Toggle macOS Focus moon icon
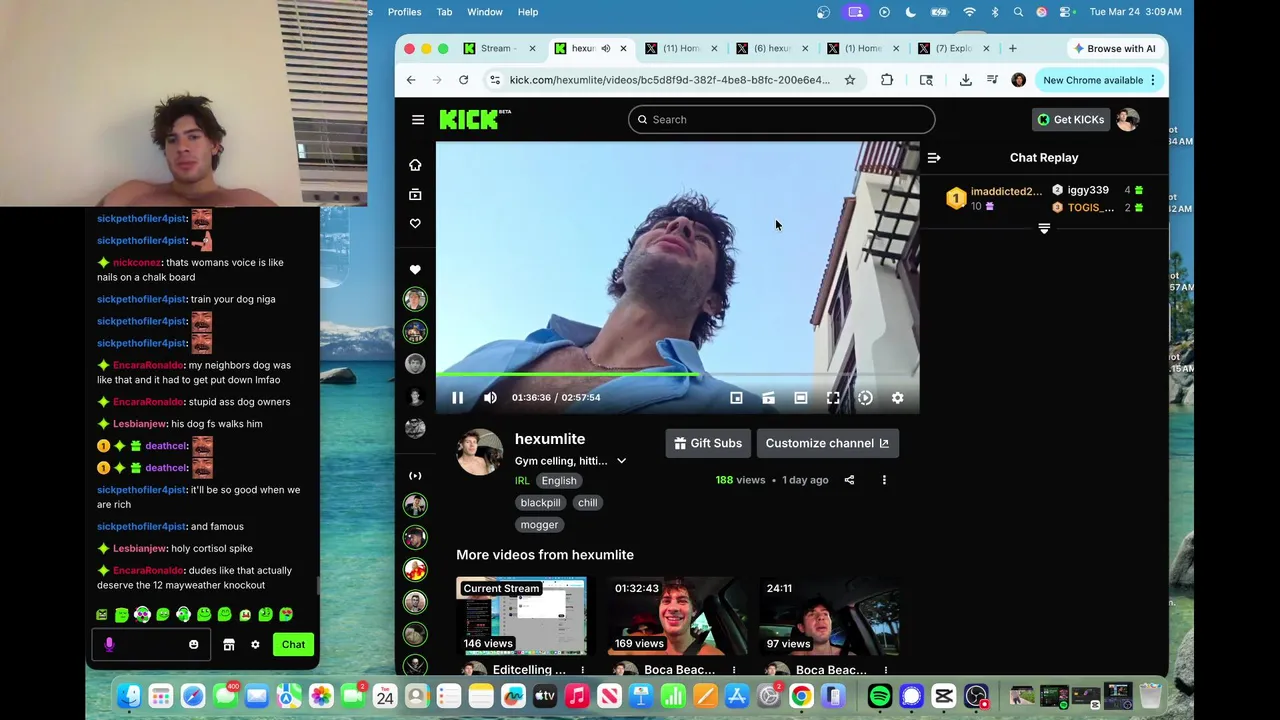Image resolution: width=1280 pixels, height=720 pixels. tap(911, 12)
